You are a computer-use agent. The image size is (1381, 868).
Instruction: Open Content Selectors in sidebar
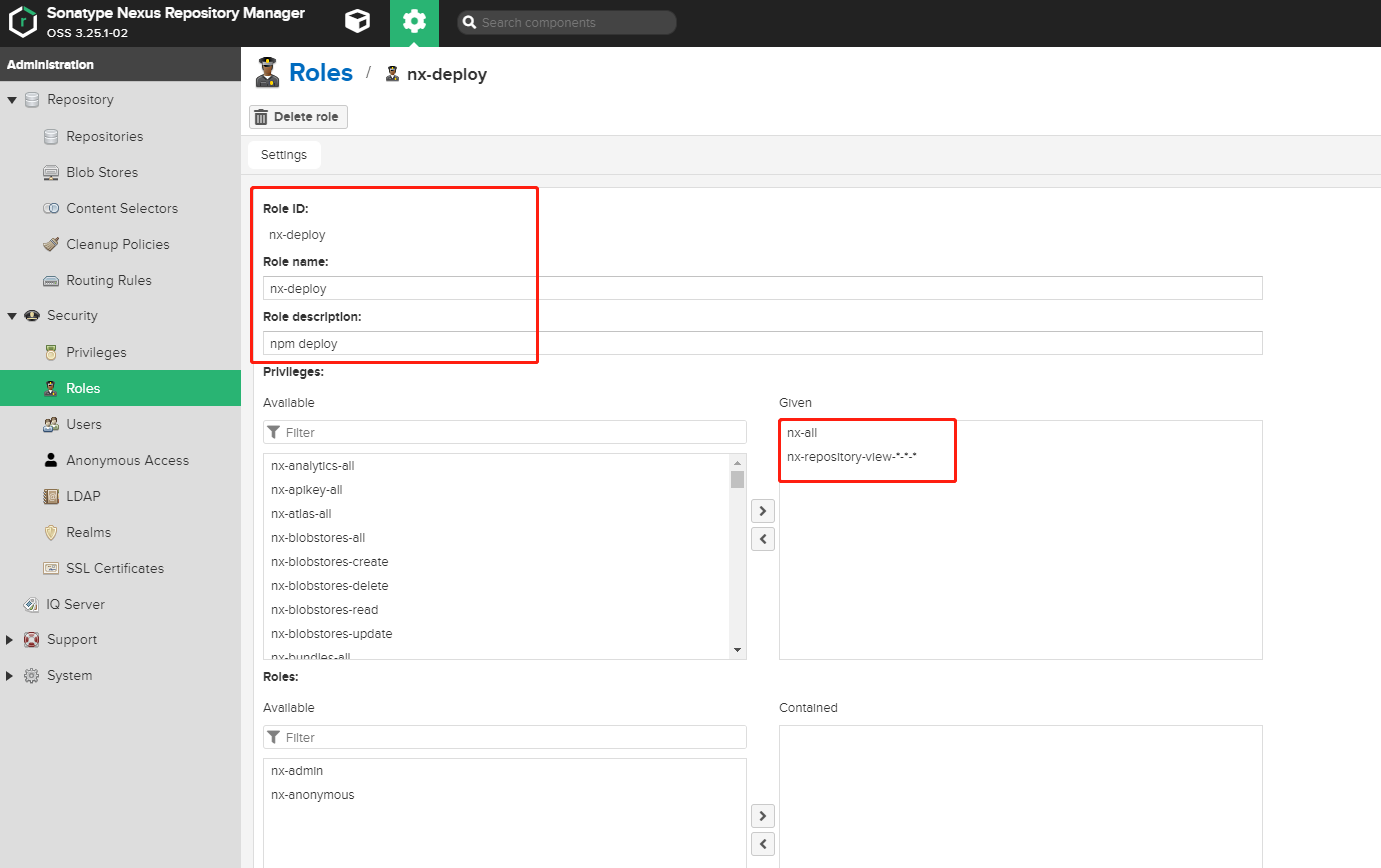point(121,208)
